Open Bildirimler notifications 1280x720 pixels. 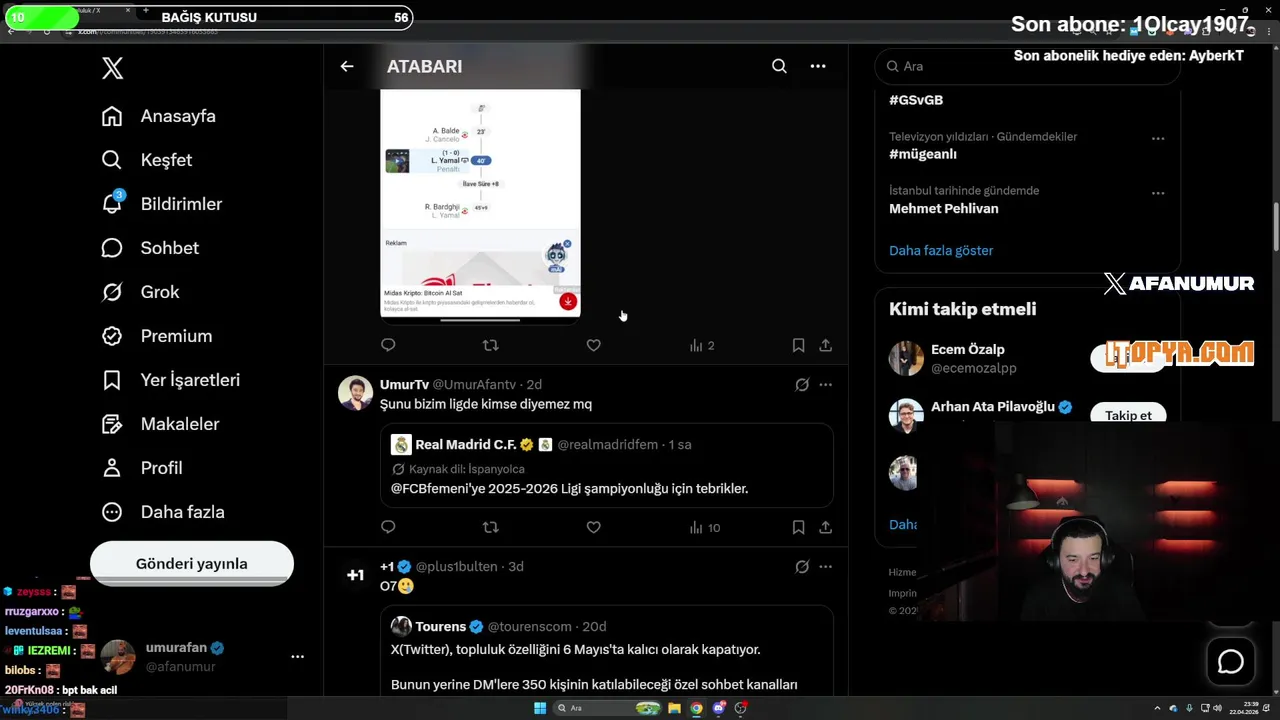162,204
